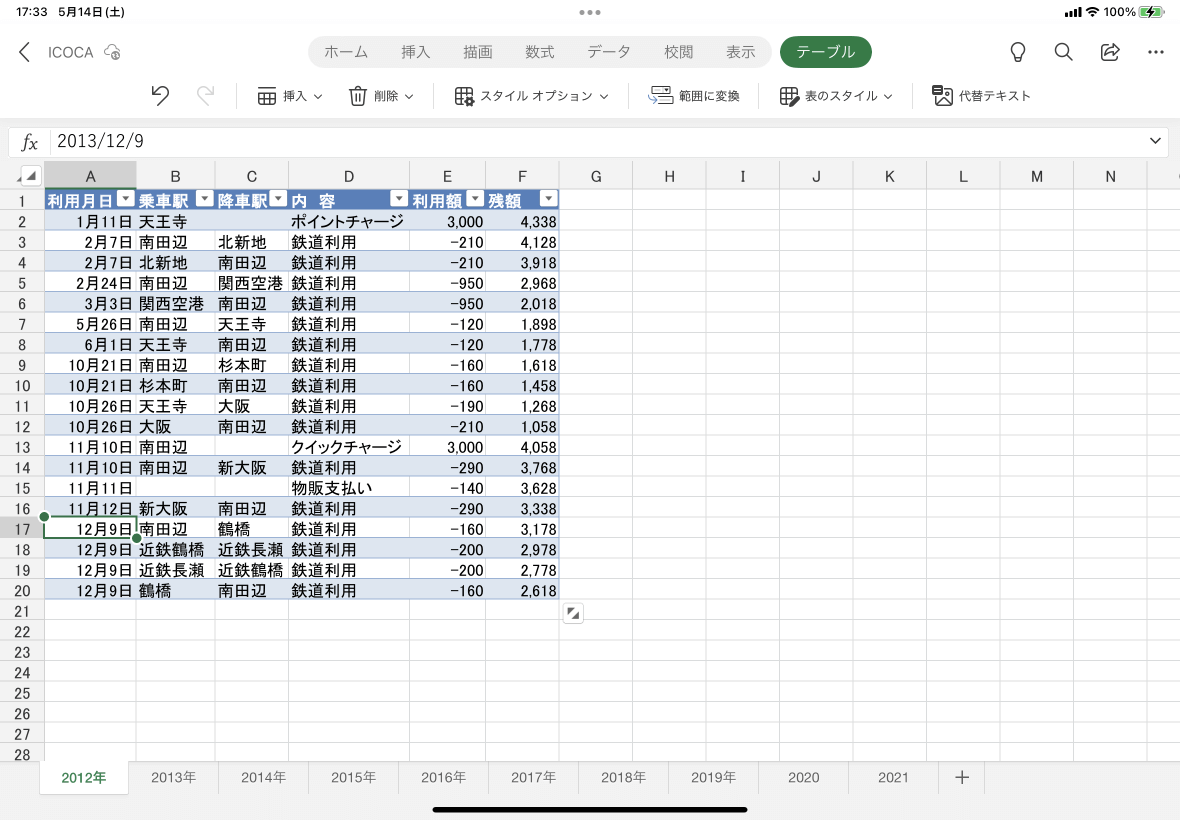Select cell 物販支払い

click(348, 487)
